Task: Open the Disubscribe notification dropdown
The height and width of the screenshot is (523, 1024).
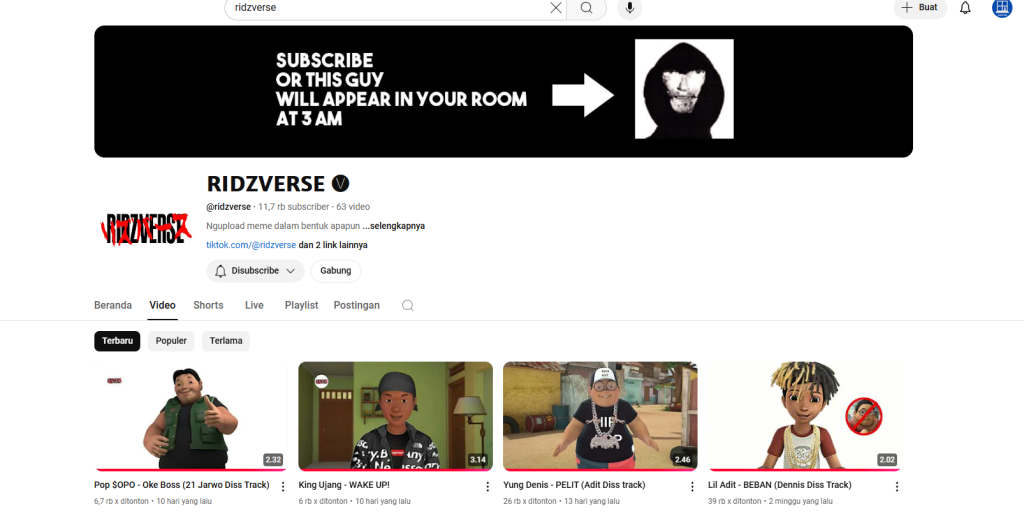Action: [x=255, y=271]
